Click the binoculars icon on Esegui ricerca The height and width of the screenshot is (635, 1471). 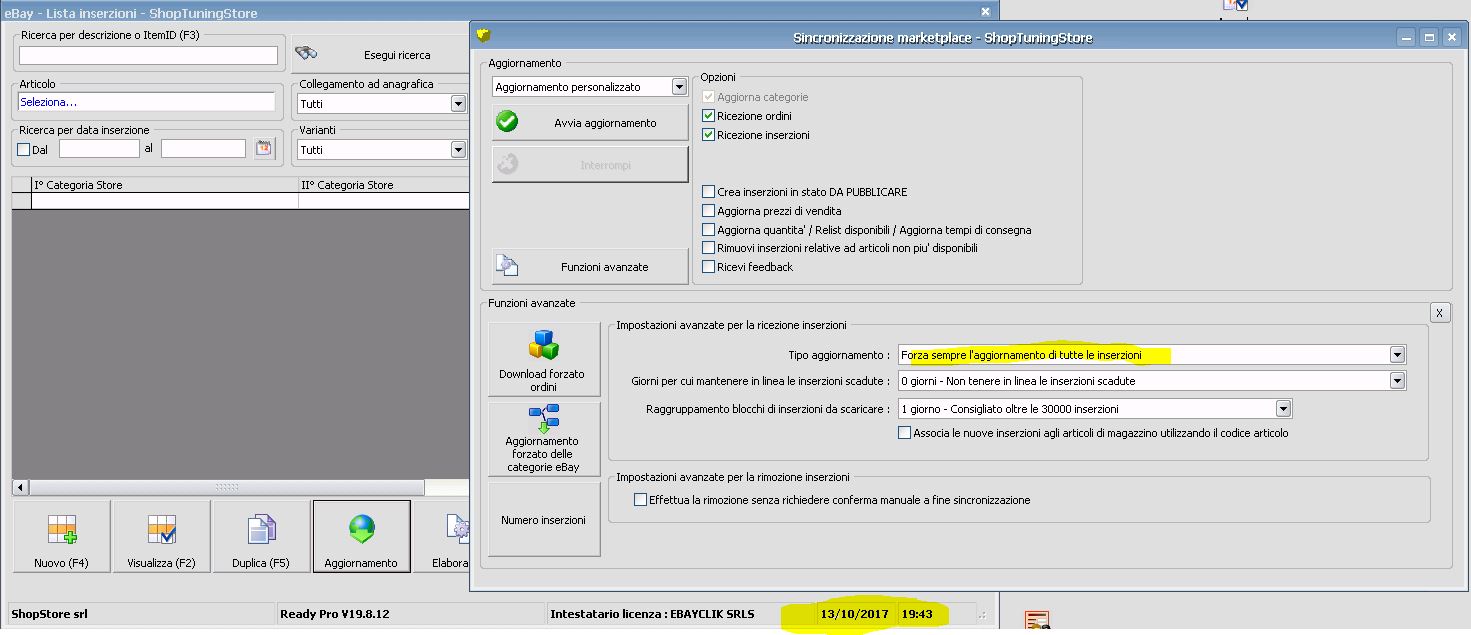coord(306,54)
